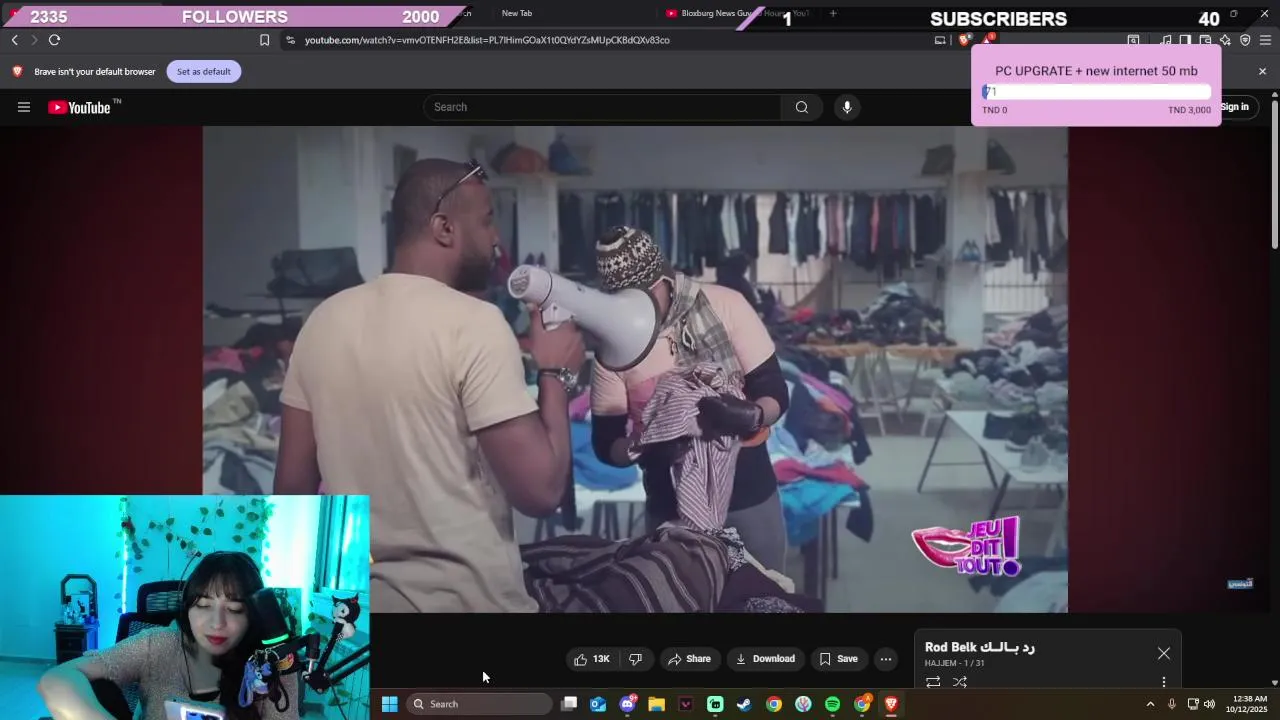This screenshot has width=1280, height=720.
Task: Open volume control in system tray
Action: (1209, 704)
